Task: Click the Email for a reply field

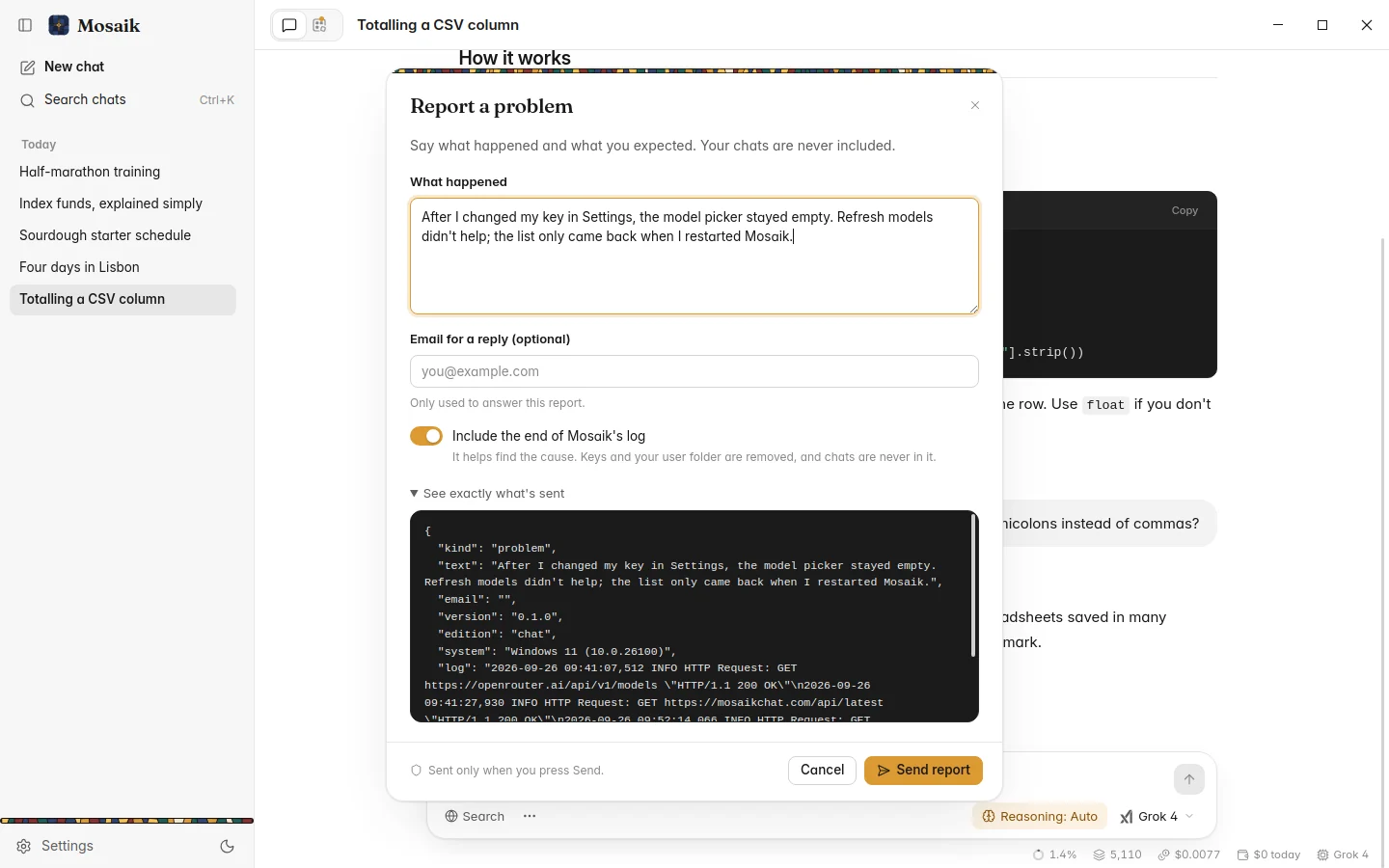Action: [694, 371]
